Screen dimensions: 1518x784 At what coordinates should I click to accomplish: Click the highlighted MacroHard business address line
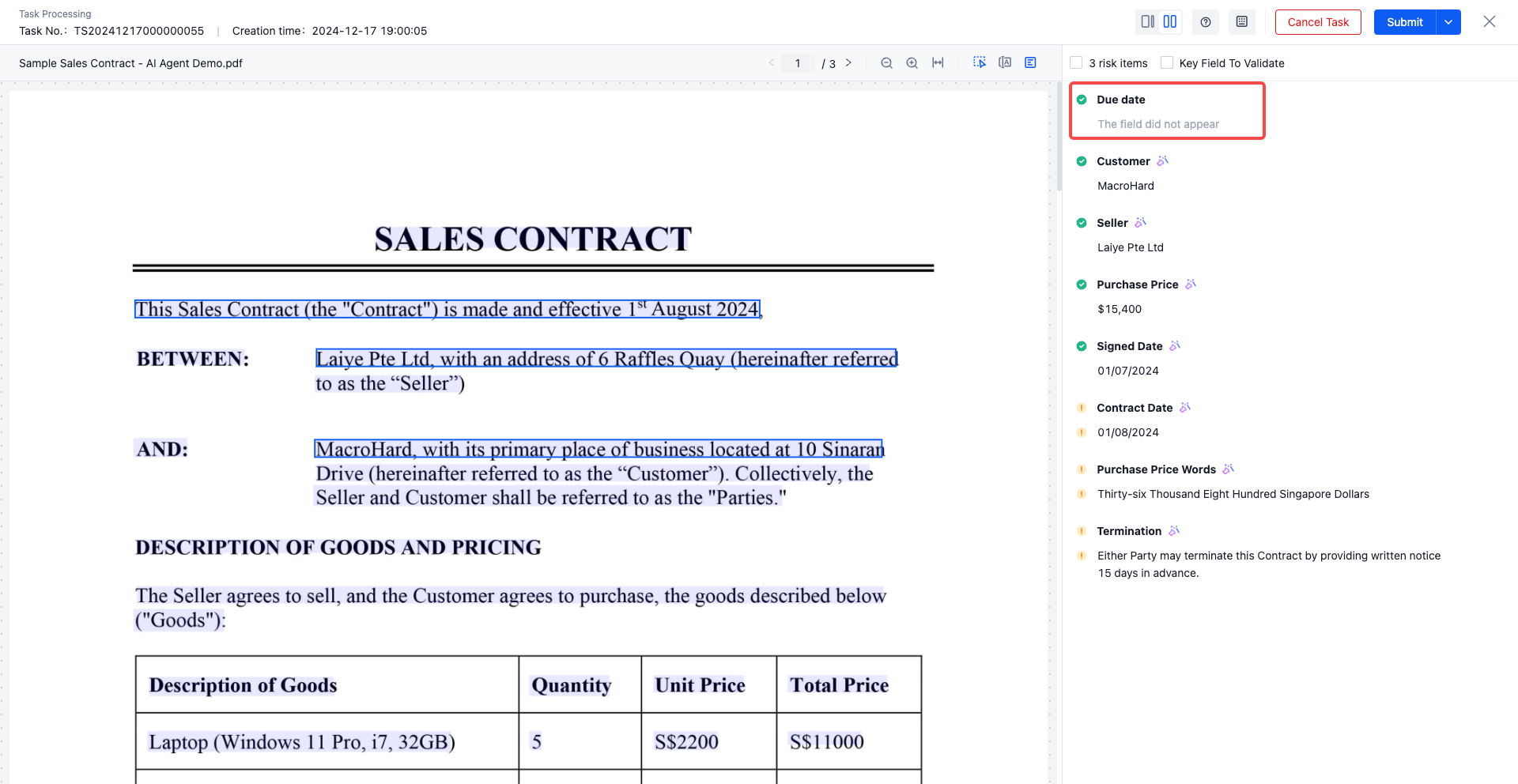coord(599,449)
